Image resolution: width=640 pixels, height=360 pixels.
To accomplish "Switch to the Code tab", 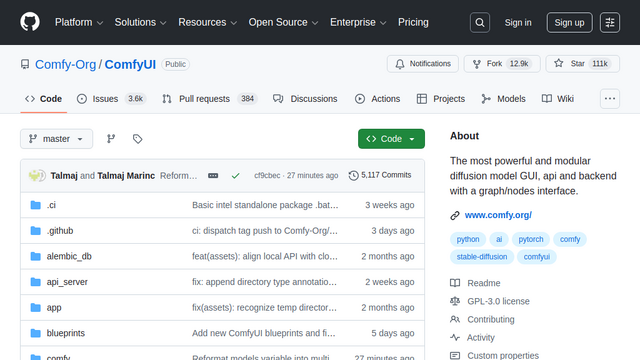I will [x=43, y=99].
